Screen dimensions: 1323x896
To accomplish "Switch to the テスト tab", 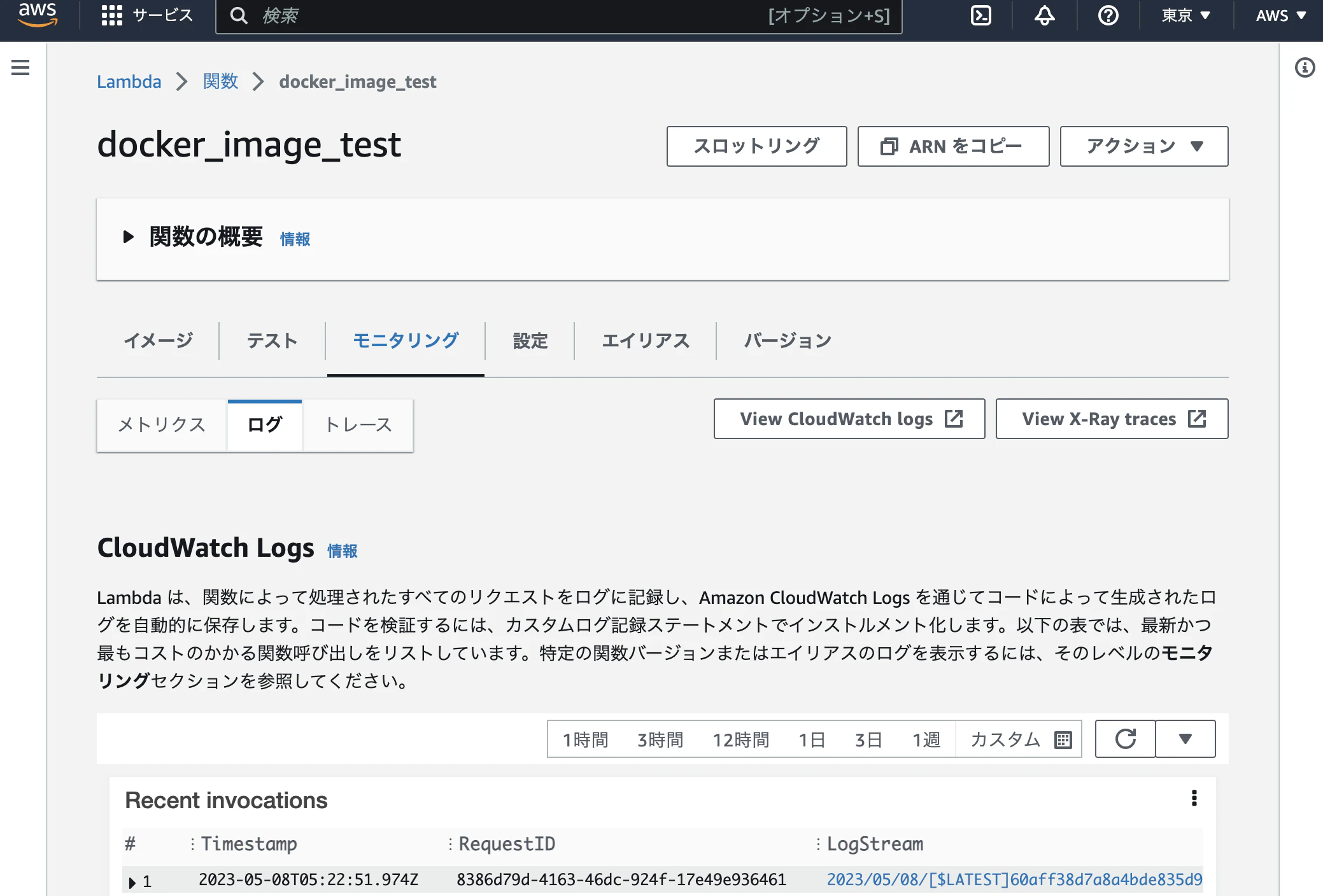I will 272,340.
